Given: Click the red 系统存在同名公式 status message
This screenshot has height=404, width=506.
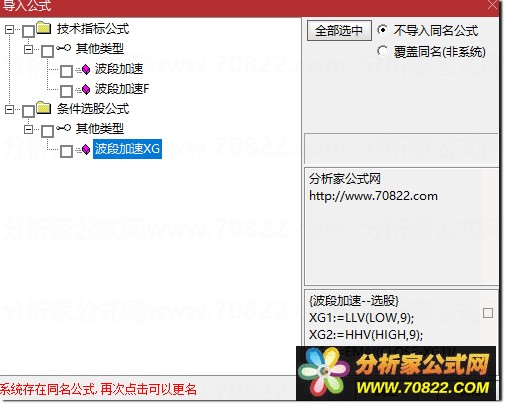Looking at the screenshot, I should coord(98,389).
